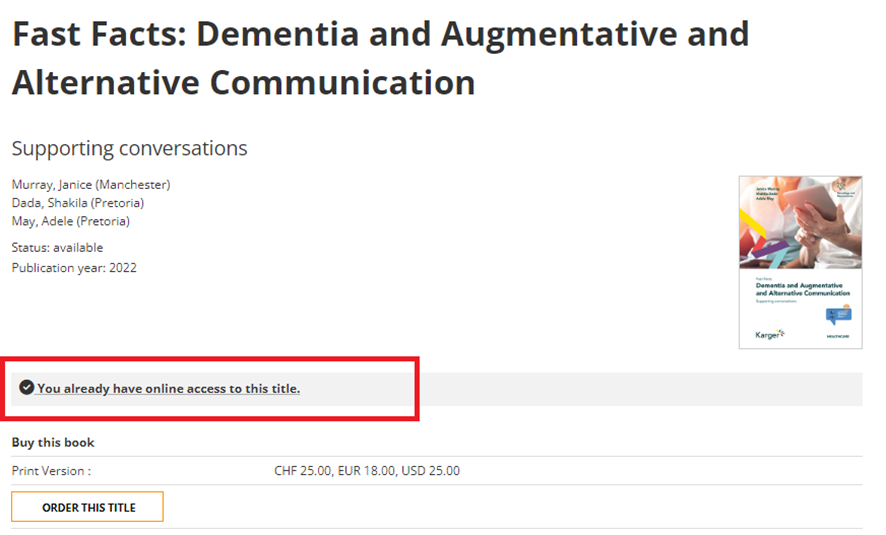Screen dimensions: 886x535
Task: Click author name May, Adele (Pretoria)
Action: (x=71, y=221)
